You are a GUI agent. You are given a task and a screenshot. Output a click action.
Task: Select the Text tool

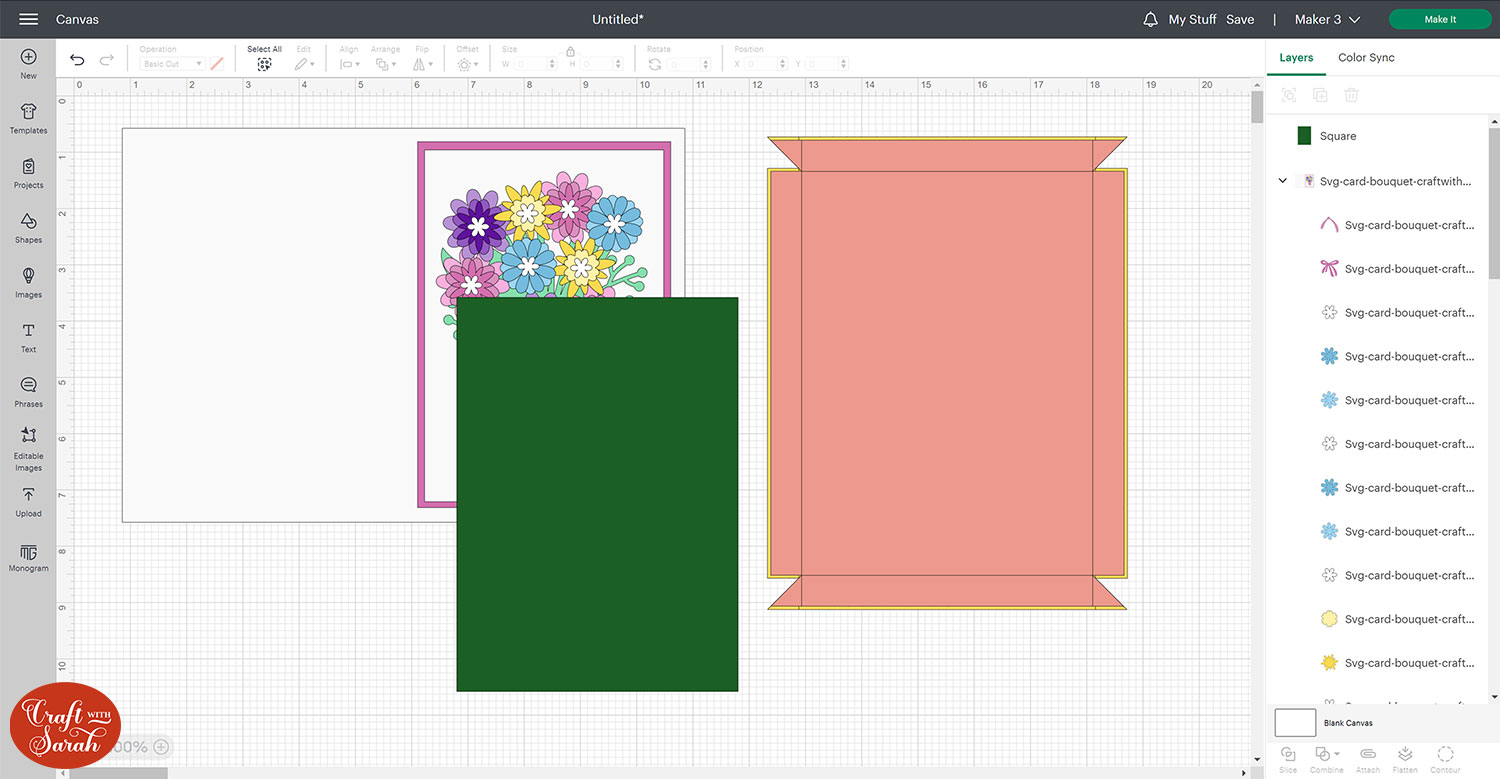tap(28, 332)
